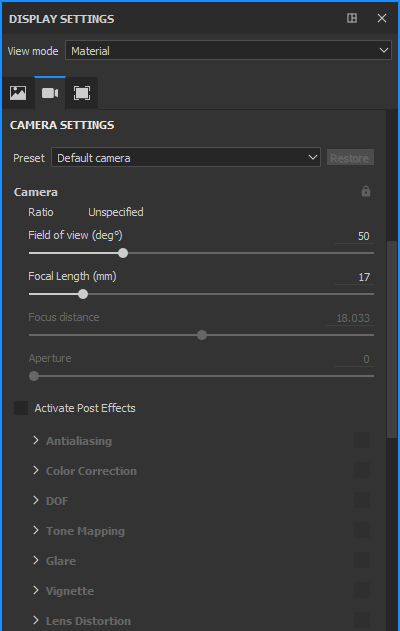The width and height of the screenshot is (400, 631).
Task: Click the Antialiasing chevron arrow
Action: coord(36,440)
